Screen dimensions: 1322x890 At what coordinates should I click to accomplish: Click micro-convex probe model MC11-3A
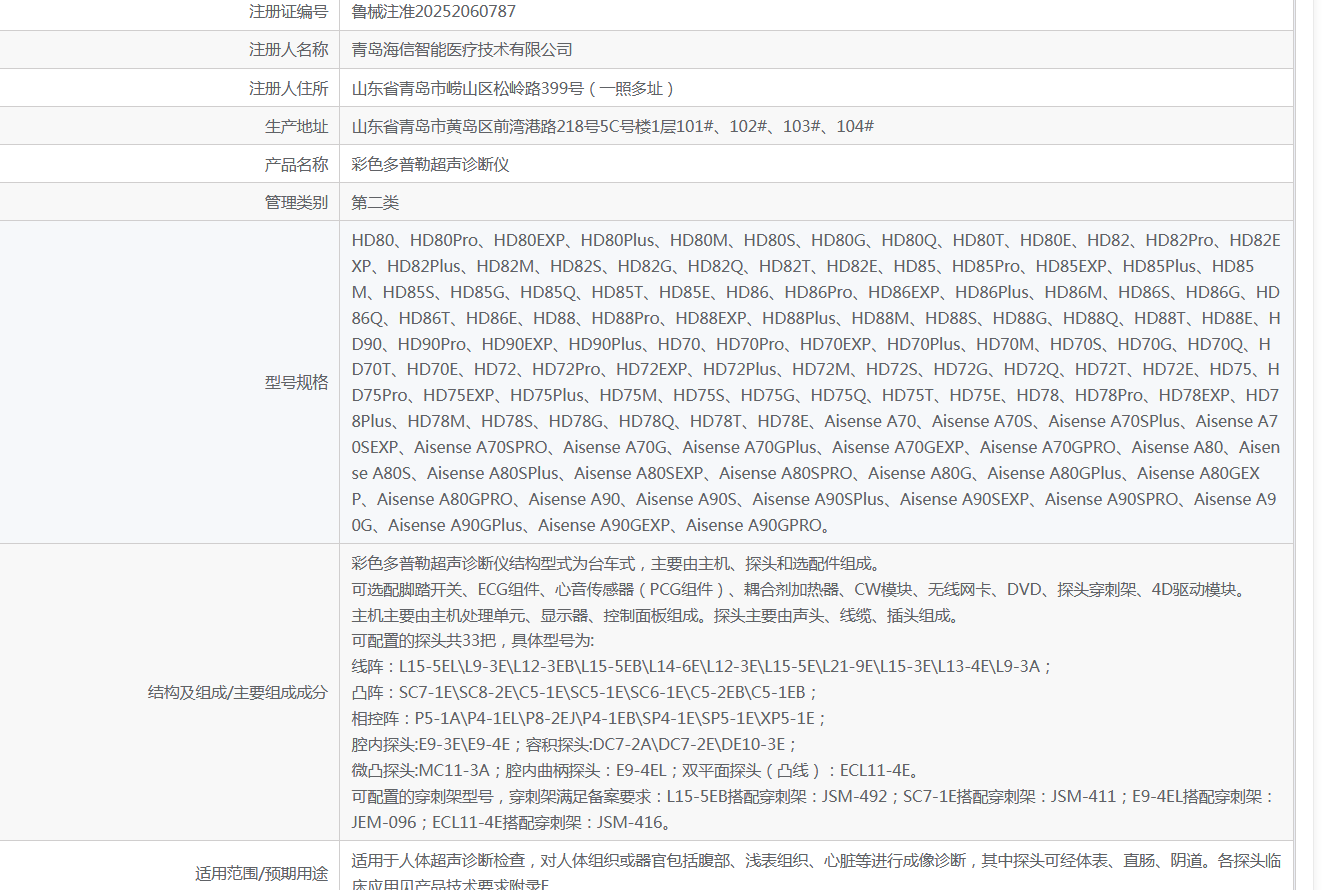[x=454, y=770]
